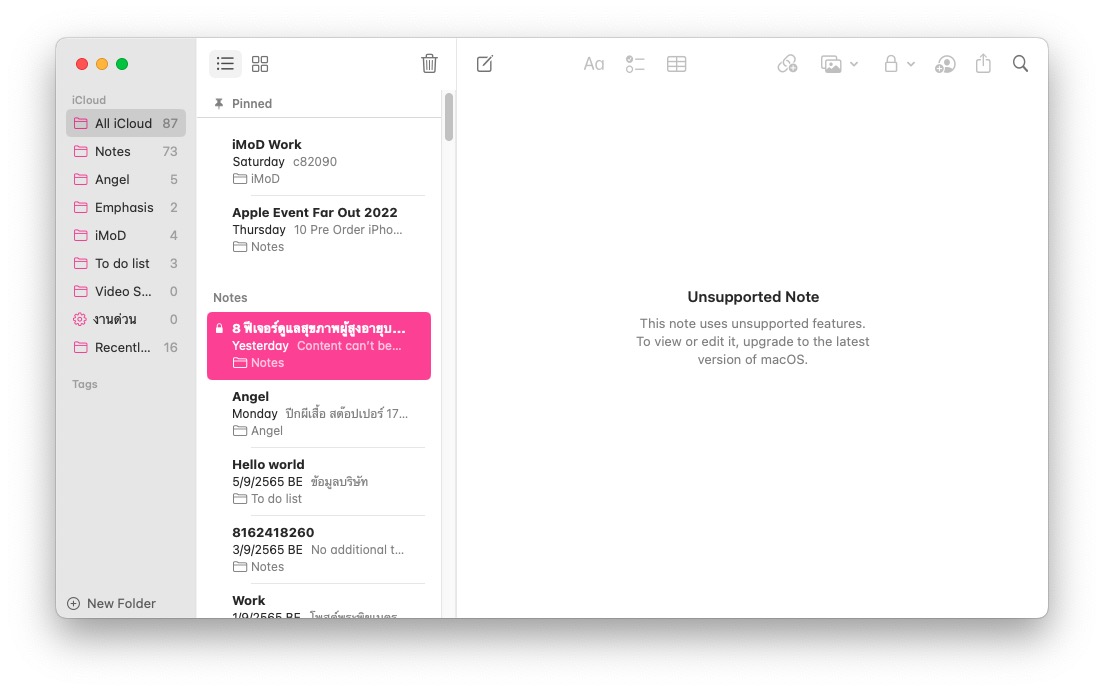Switch to list view

pos(225,64)
